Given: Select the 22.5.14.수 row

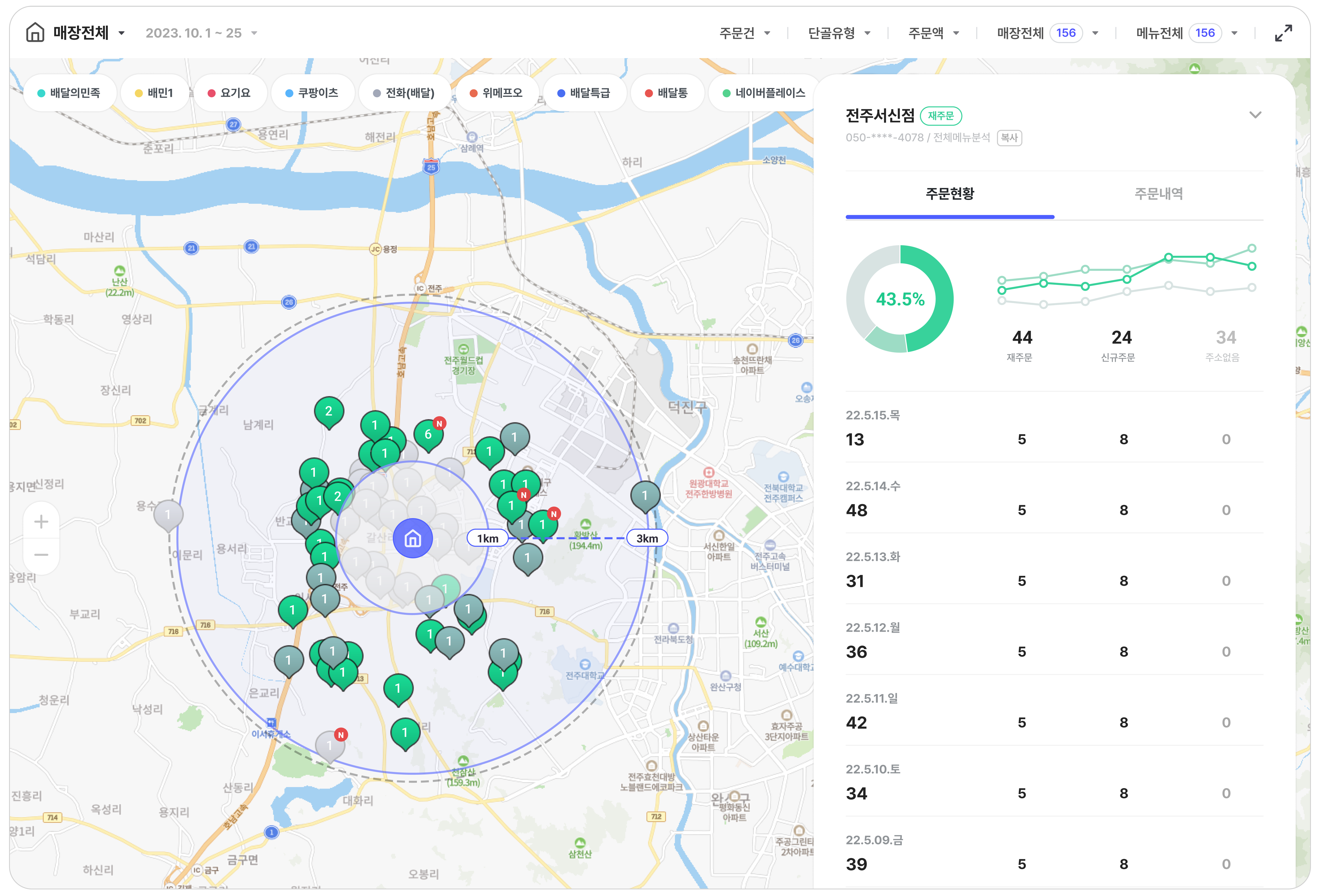Looking at the screenshot, I should [x=1054, y=498].
